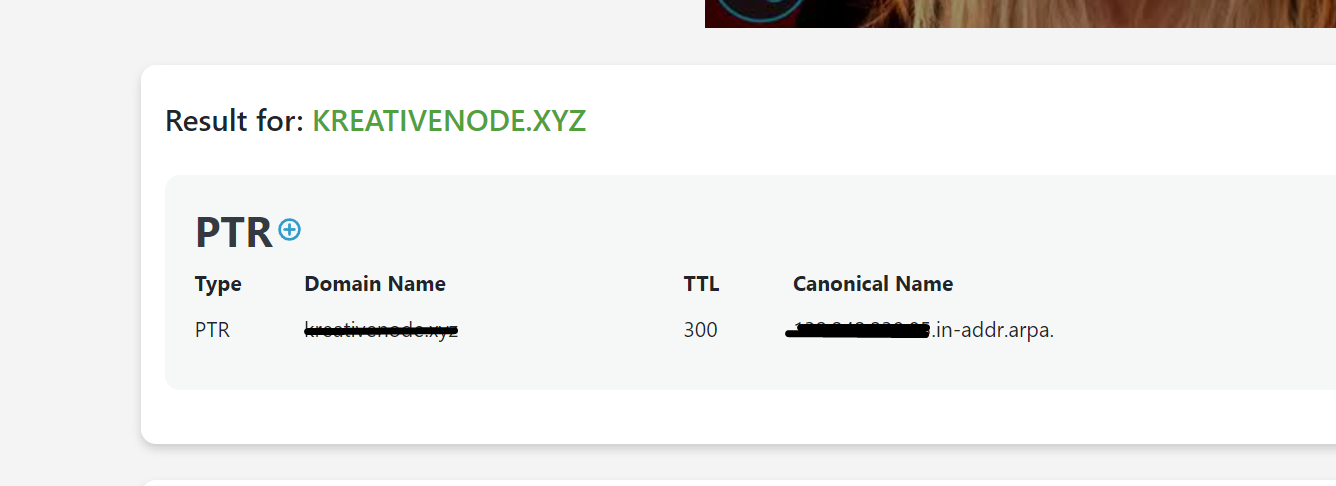Click the teal circular icon on the photo

click(762, 8)
